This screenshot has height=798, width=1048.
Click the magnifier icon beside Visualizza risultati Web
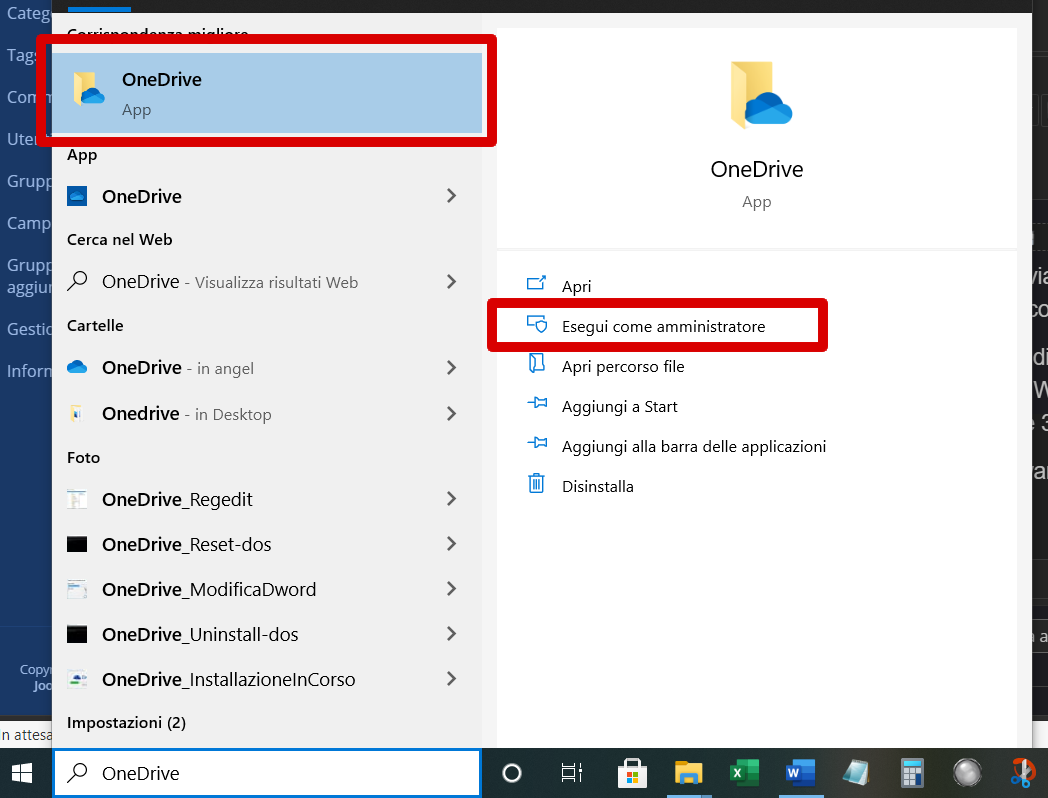(x=78, y=281)
